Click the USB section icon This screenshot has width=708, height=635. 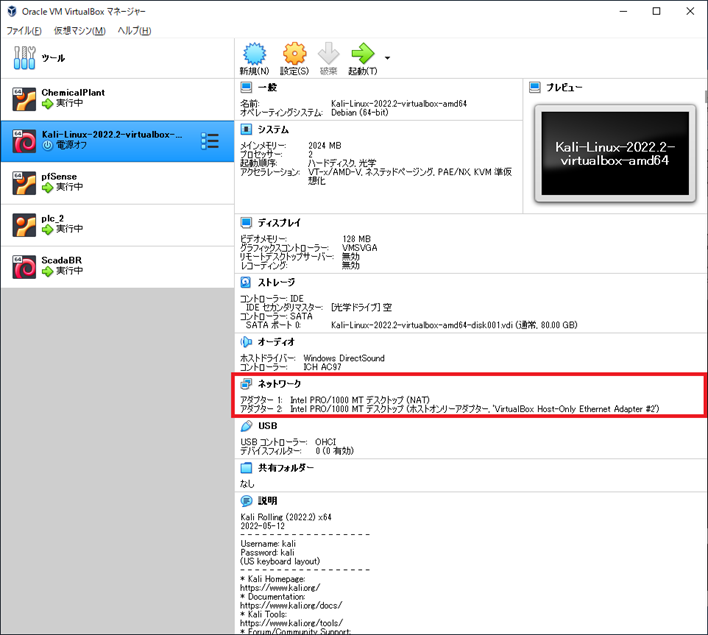tap(246, 425)
